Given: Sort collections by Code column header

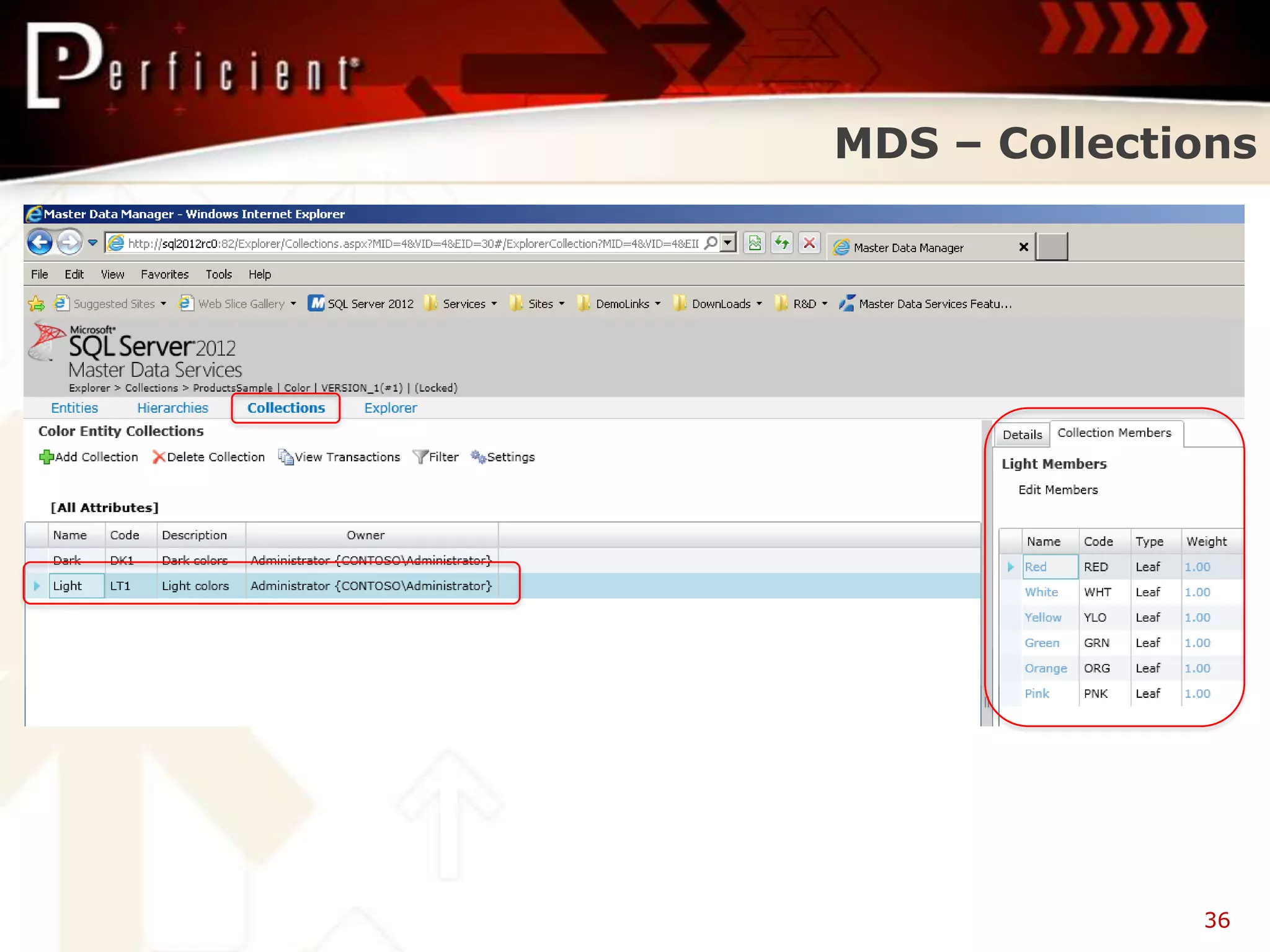Looking at the screenshot, I should click(x=130, y=535).
